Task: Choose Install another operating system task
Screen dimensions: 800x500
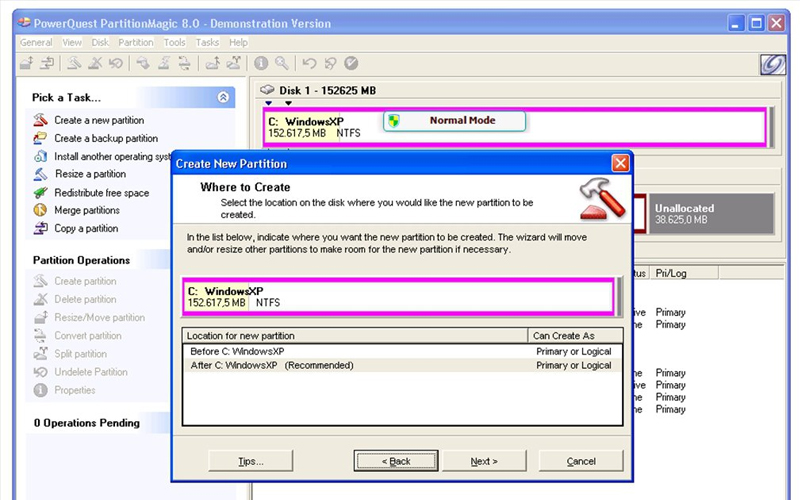Action: click(x=102, y=156)
